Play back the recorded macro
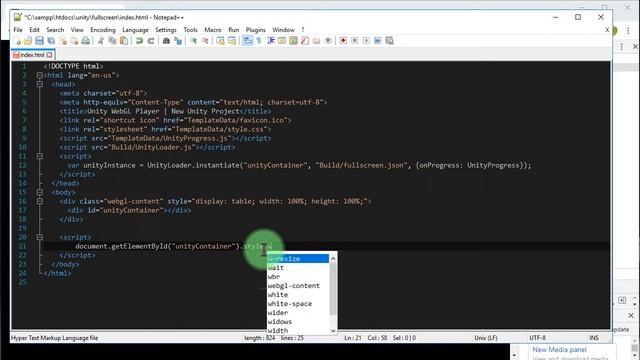Viewport: 640px width, 360px height. point(366,40)
